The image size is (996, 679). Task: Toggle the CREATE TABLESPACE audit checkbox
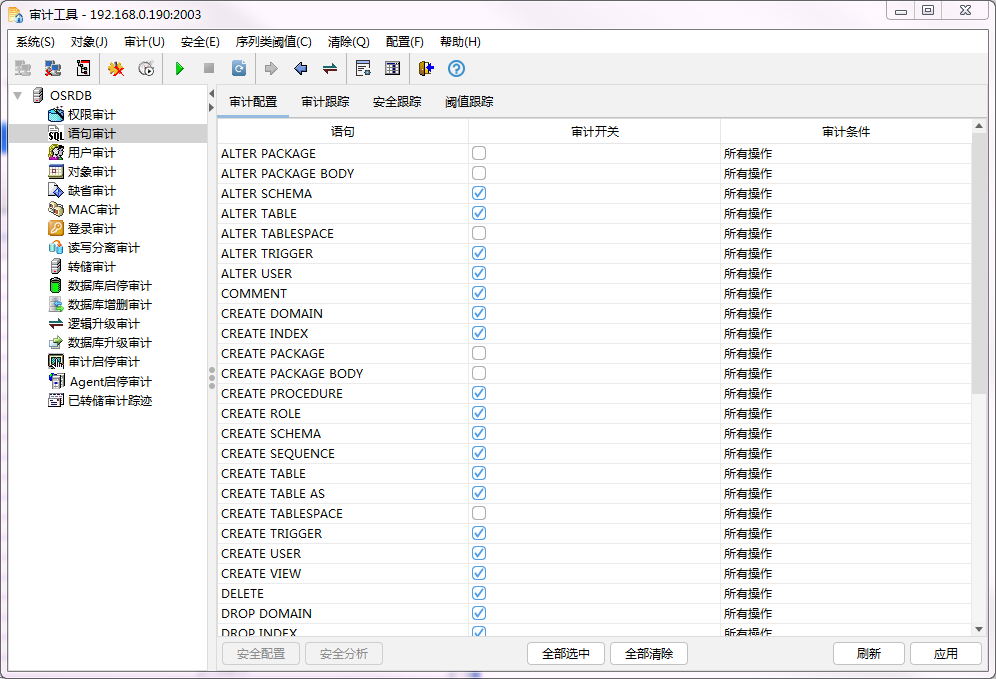479,514
